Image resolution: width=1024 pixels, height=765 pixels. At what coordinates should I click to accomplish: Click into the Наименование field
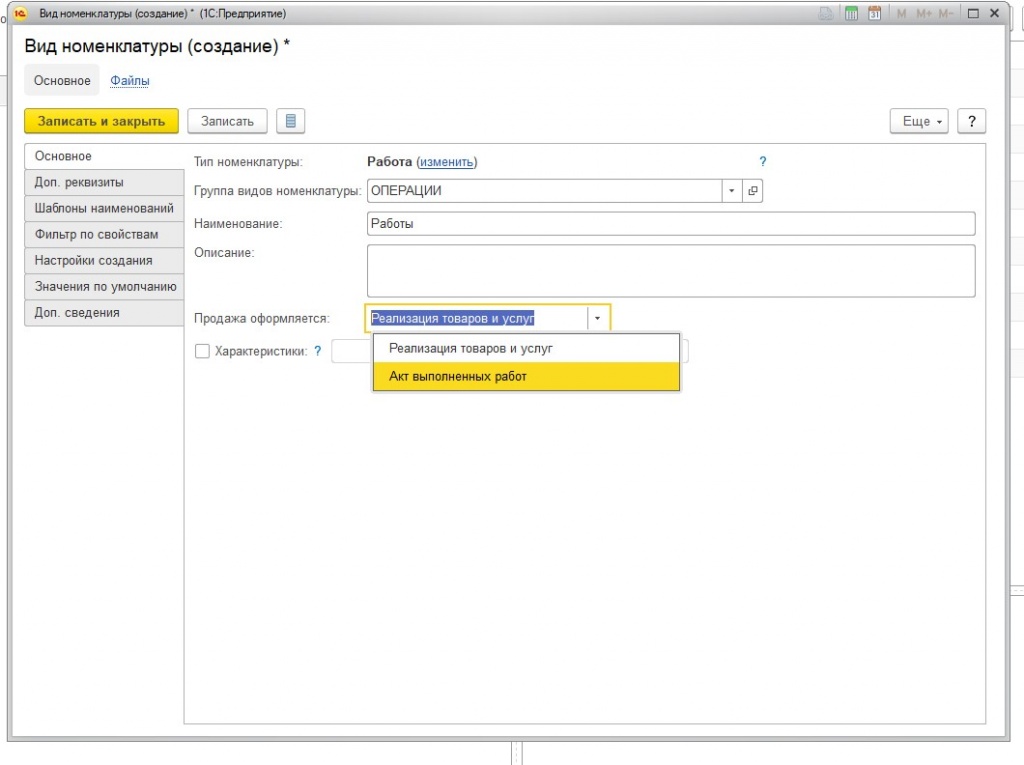(670, 224)
